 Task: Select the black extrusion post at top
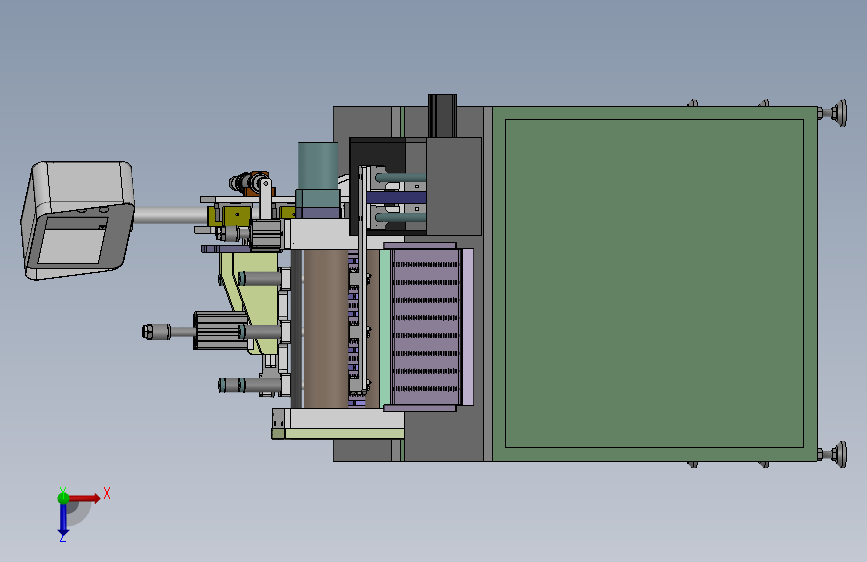(442, 116)
